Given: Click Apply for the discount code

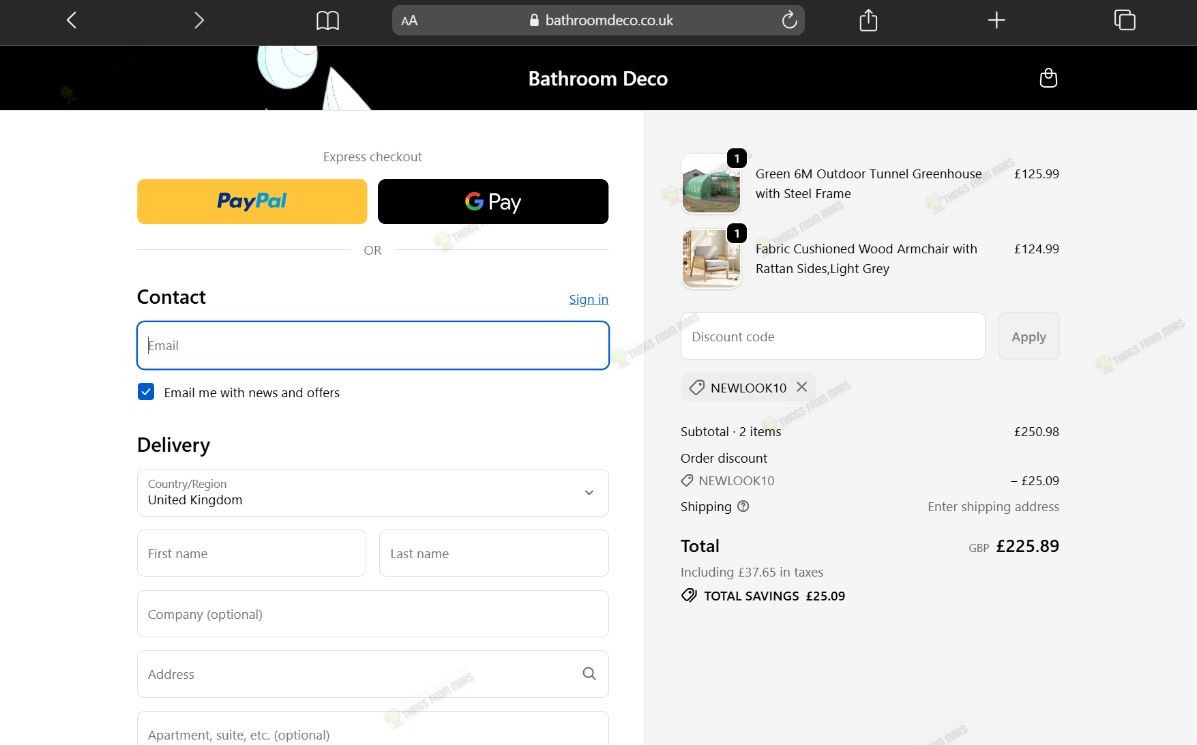Looking at the screenshot, I should 1028,337.
